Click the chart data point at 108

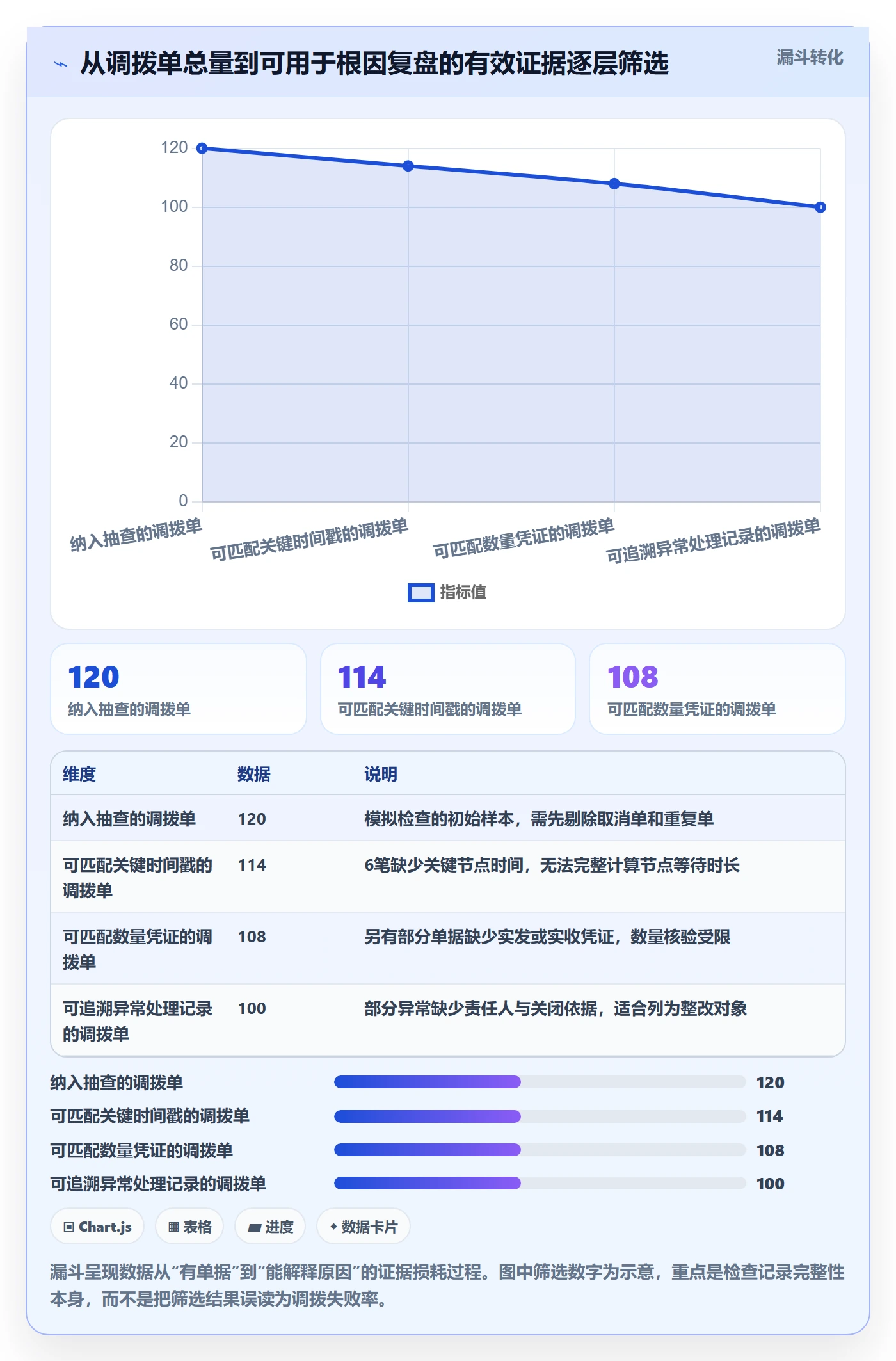click(x=614, y=184)
